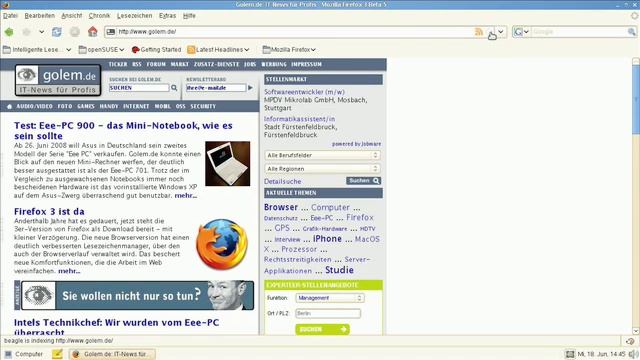Screen dimensions: 640x360
Task: Select the Golem.de Firefox taskbar entry
Action: (112, 354)
